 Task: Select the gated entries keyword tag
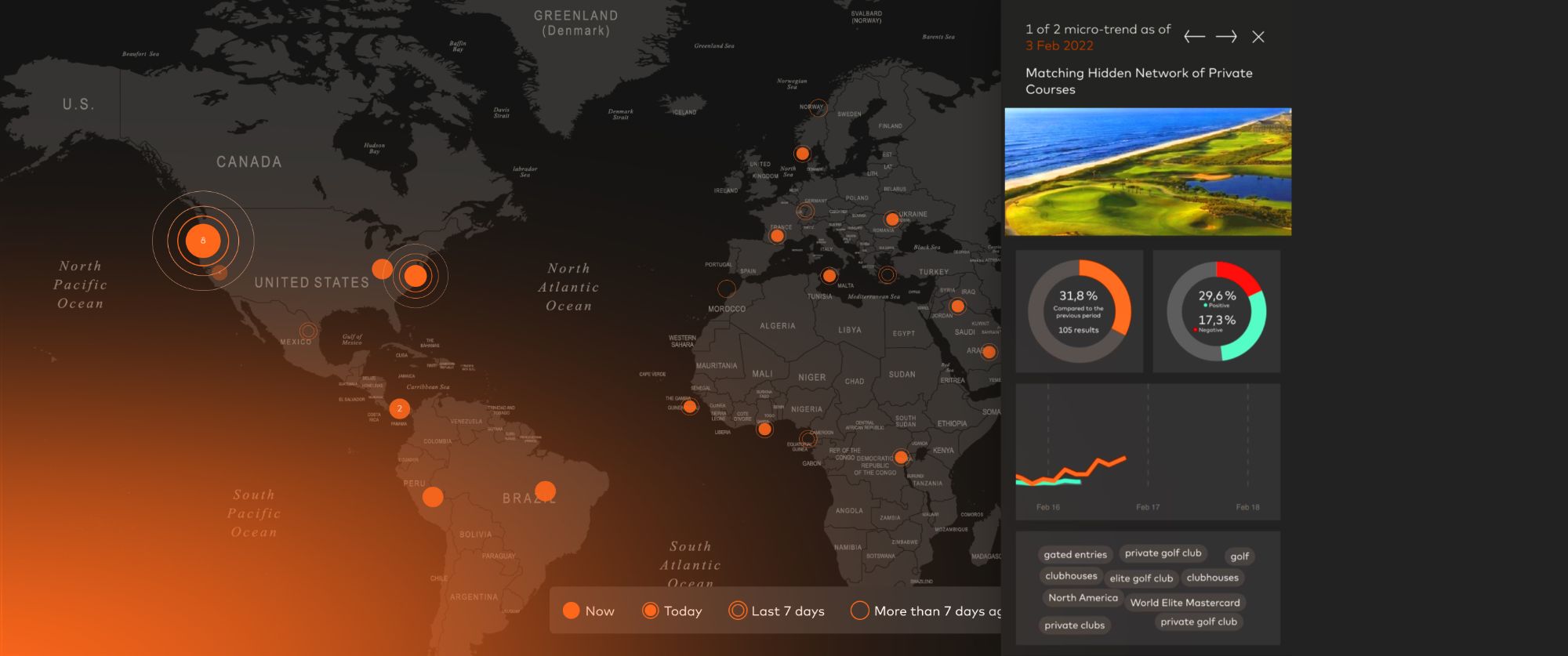coord(1075,555)
